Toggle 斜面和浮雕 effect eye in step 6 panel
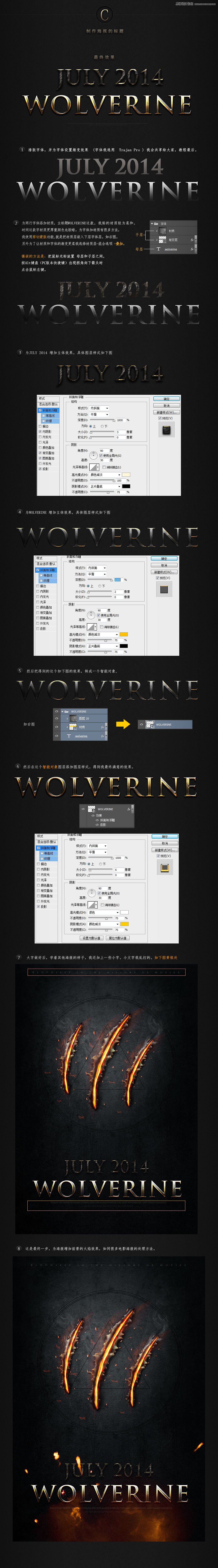Screen dimensions: 218x1568 pos(97,820)
